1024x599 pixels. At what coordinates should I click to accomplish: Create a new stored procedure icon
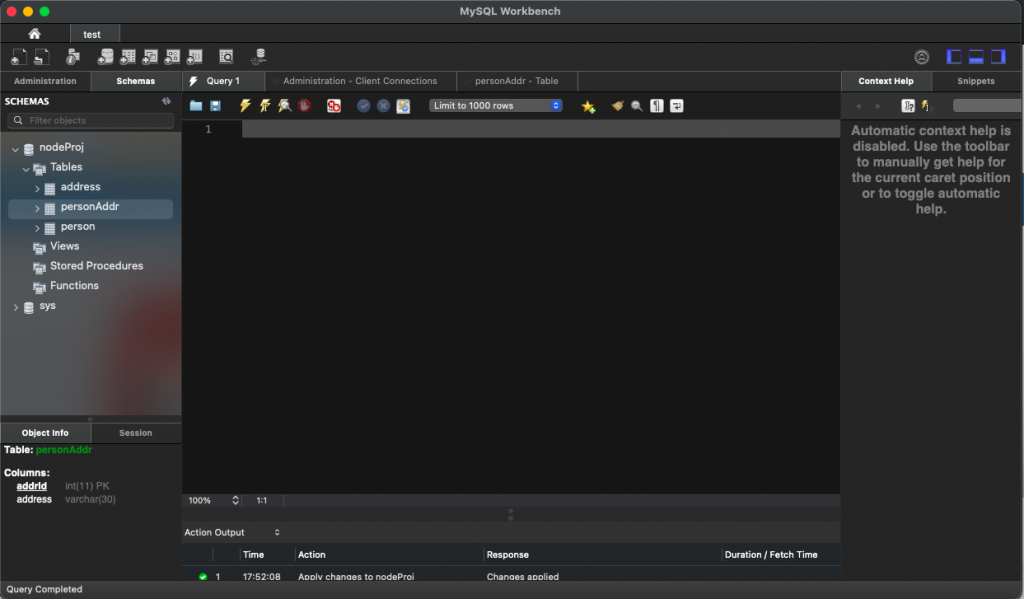click(172, 57)
